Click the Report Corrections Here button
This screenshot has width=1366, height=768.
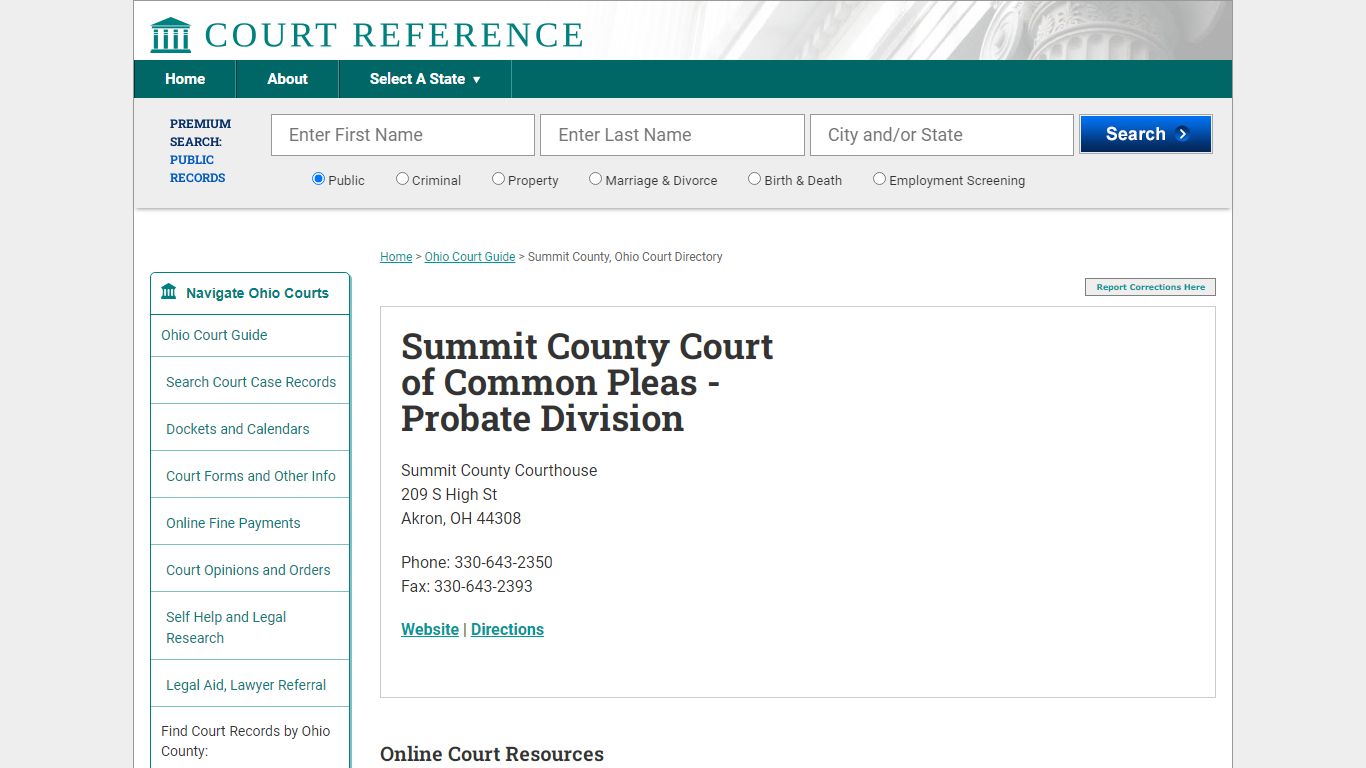pyautogui.click(x=1150, y=287)
